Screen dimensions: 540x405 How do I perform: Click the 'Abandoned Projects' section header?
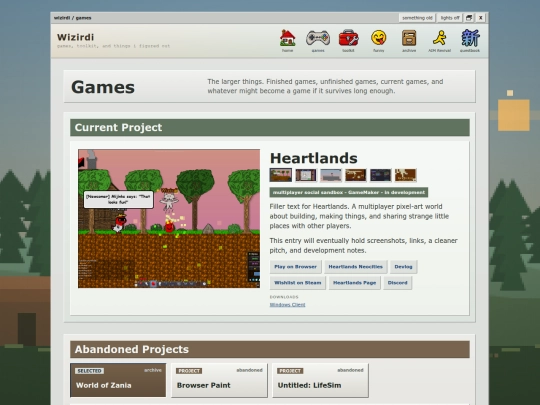[270, 349]
